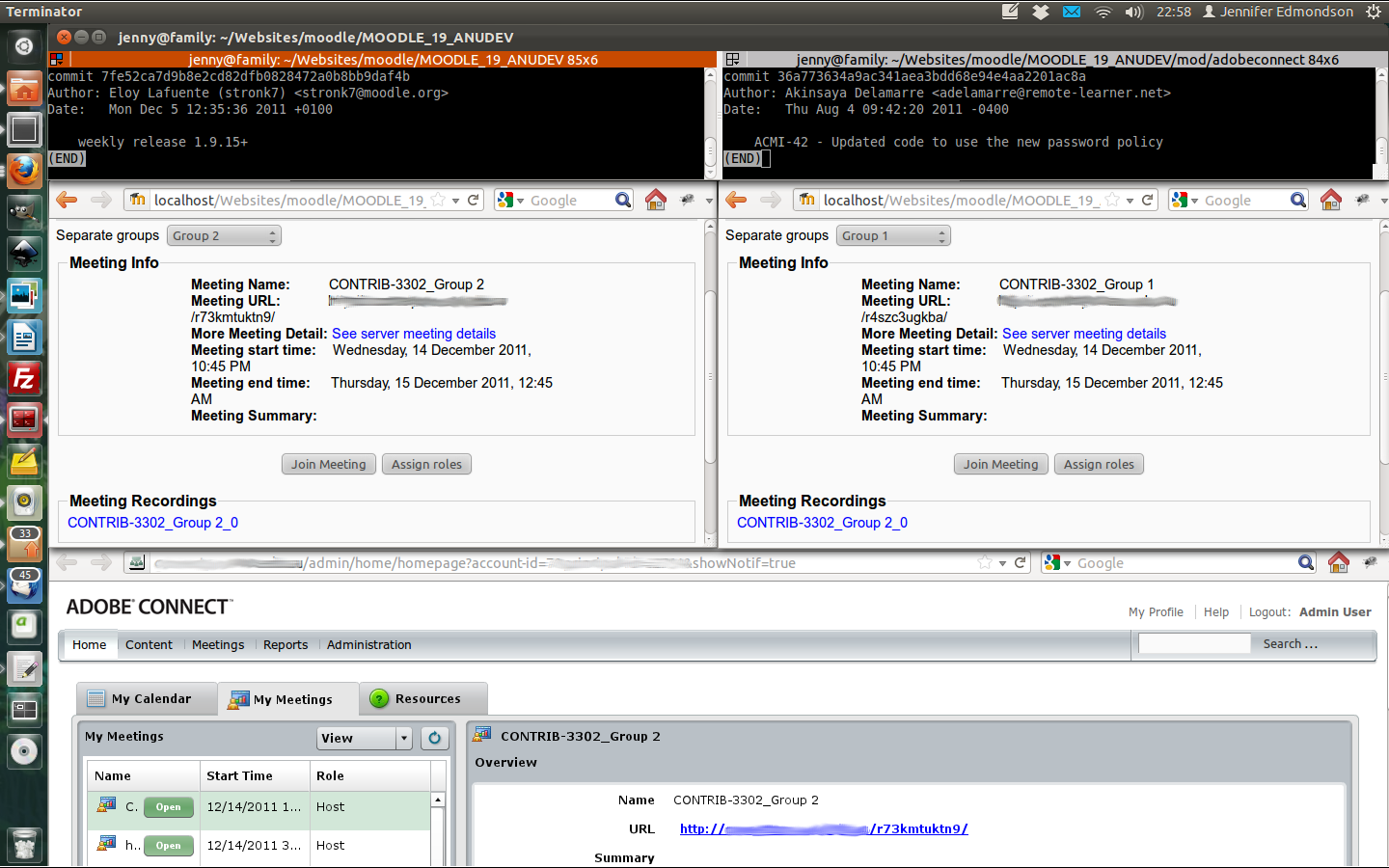Screen dimensions: 1389x868
Task: Open the system power gear menu
Action: point(1374,12)
